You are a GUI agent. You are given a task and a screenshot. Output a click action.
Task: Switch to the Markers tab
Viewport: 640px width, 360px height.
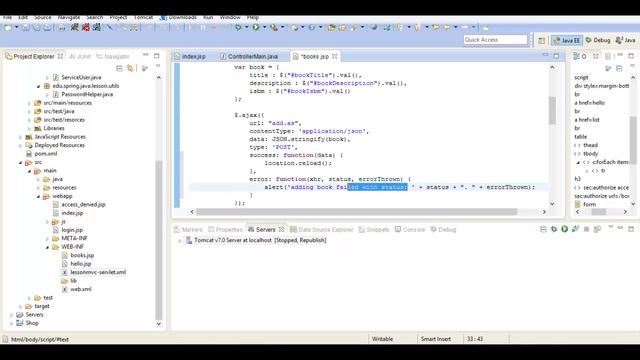tap(188, 229)
